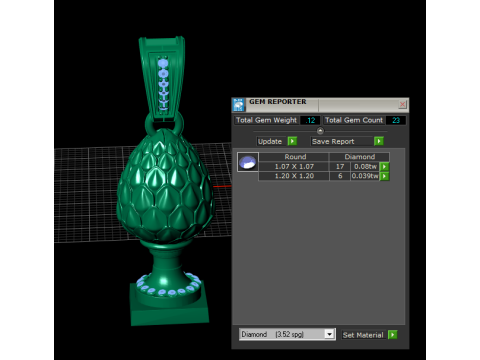The height and width of the screenshot is (360, 480).
Task: Click the GEM REPORTER title bar text
Action: (x=278, y=102)
